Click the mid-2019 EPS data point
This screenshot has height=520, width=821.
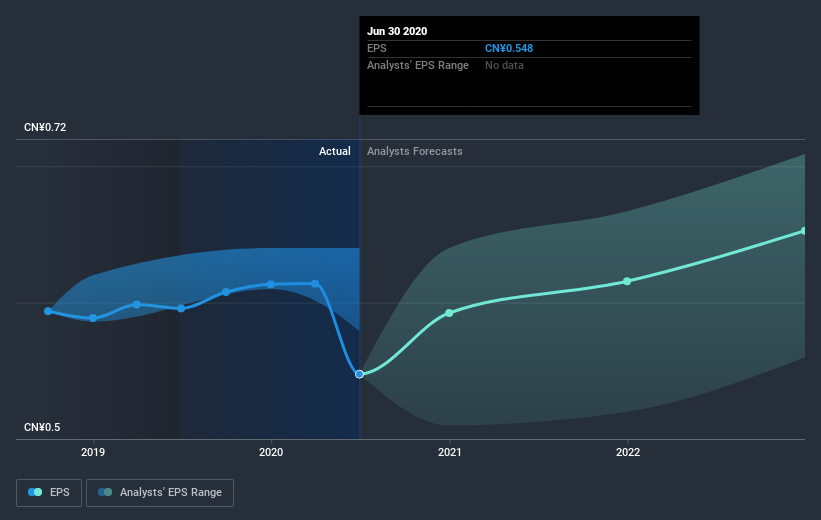click(x=181, y=308)
